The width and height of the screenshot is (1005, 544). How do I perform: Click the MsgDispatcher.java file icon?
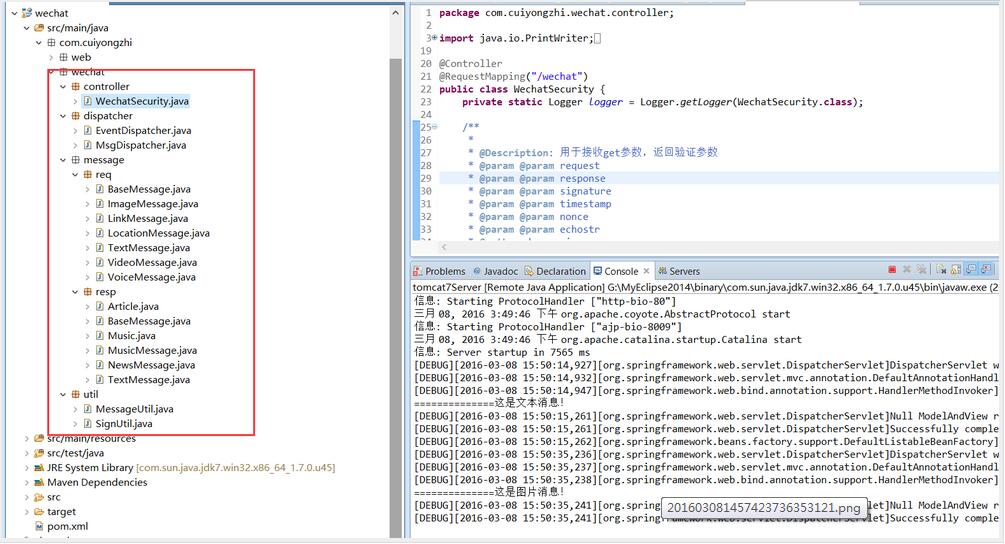pyautogui.click(x=88, y=145)
